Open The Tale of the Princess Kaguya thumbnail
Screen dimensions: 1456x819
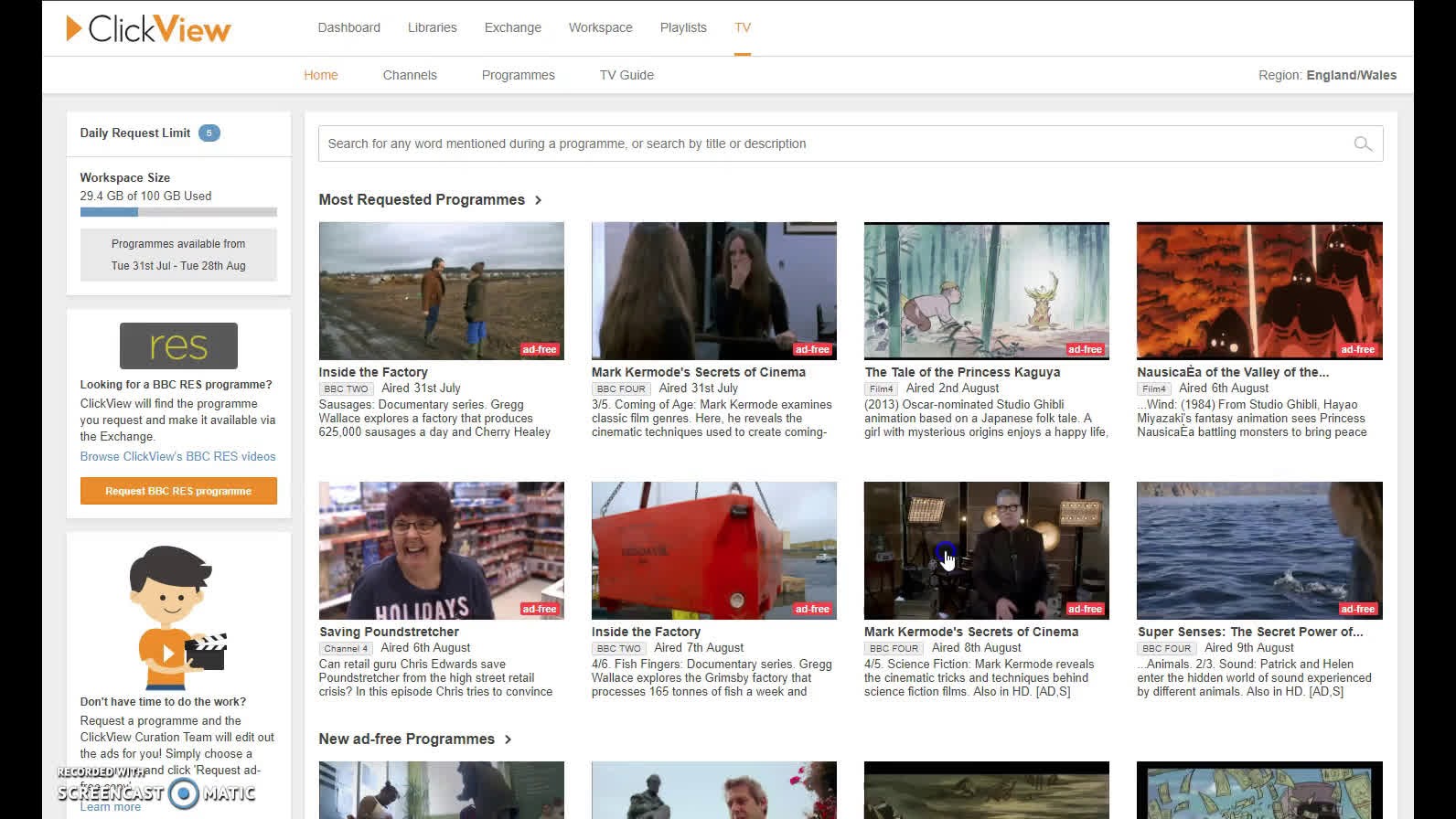click(987, 291)
